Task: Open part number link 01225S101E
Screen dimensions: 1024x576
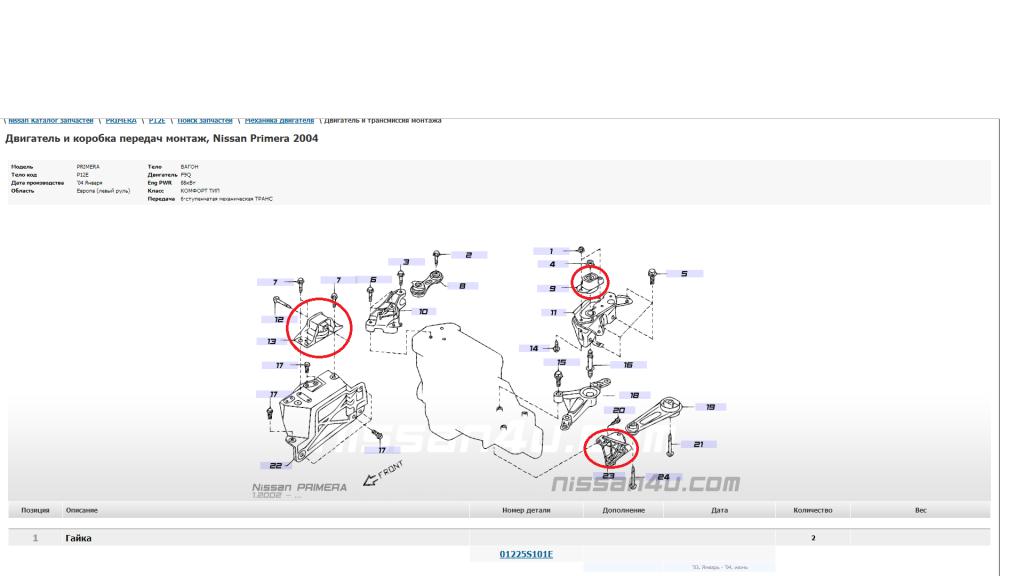Action: 526,554
